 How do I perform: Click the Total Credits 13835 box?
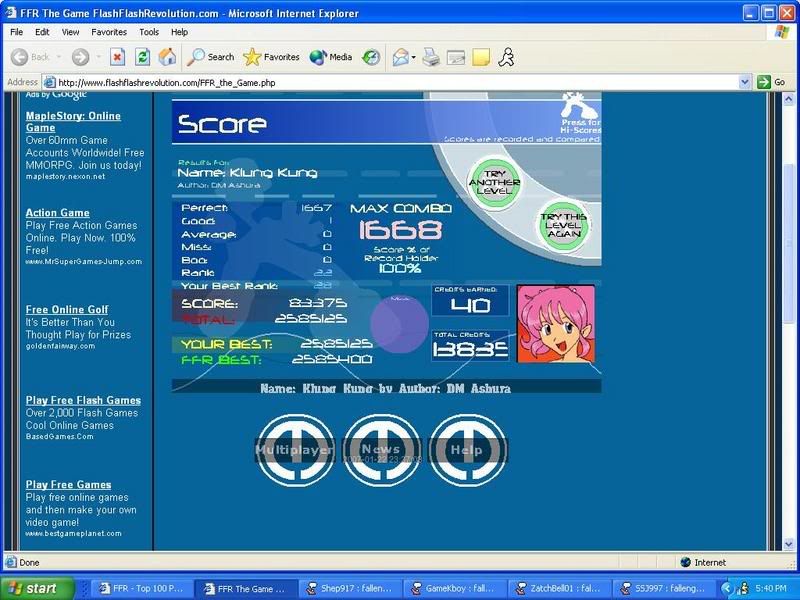(x=470, y=345)
